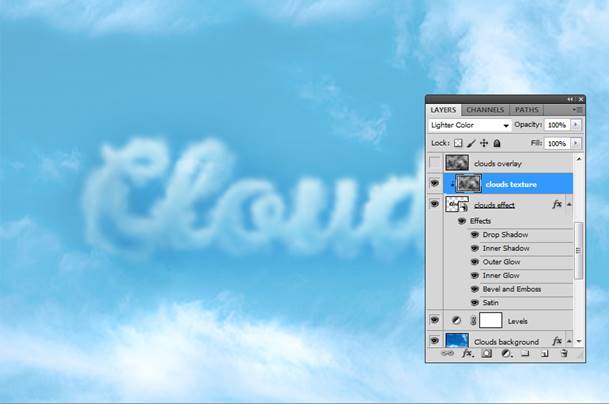
Task: Click link icon between Levels and mask
Action: coord(473,321)
